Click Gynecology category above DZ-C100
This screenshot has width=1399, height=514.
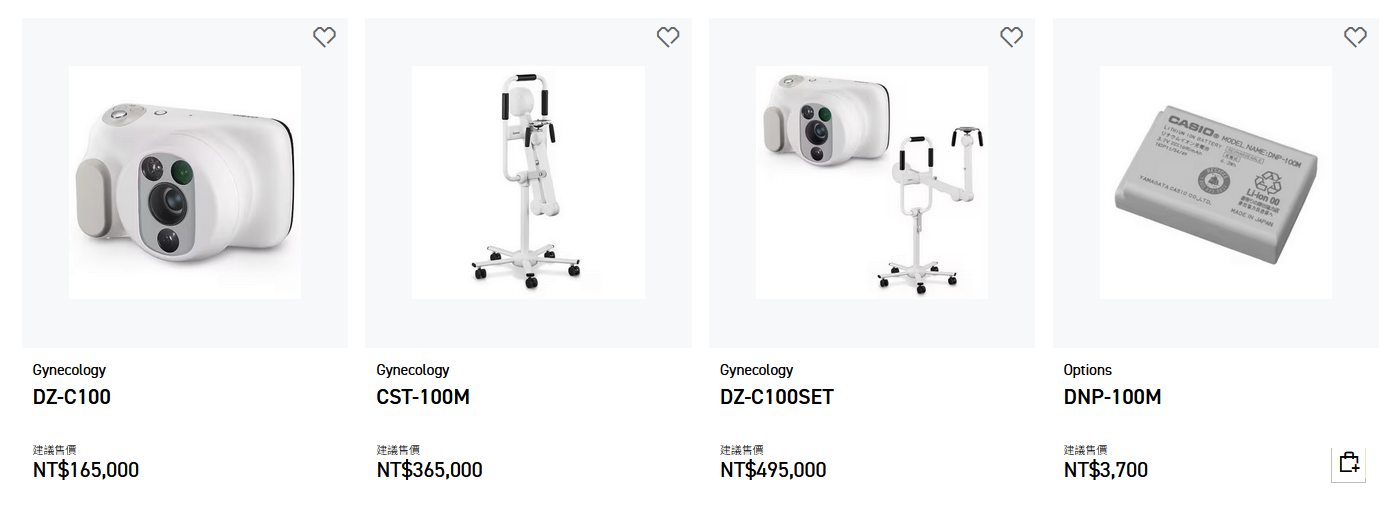click(69, 370)
